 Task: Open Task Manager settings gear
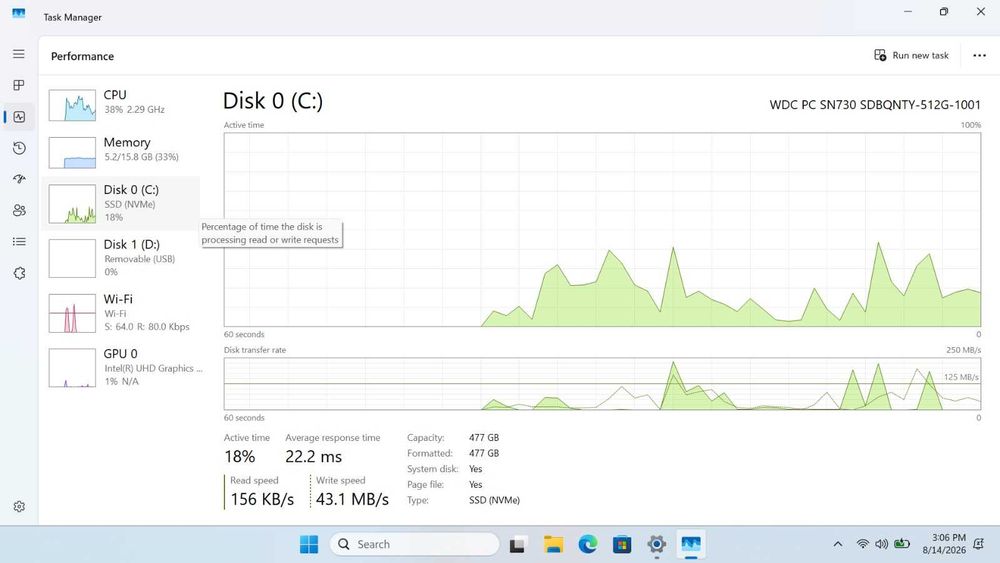click(x=19, y=506)
